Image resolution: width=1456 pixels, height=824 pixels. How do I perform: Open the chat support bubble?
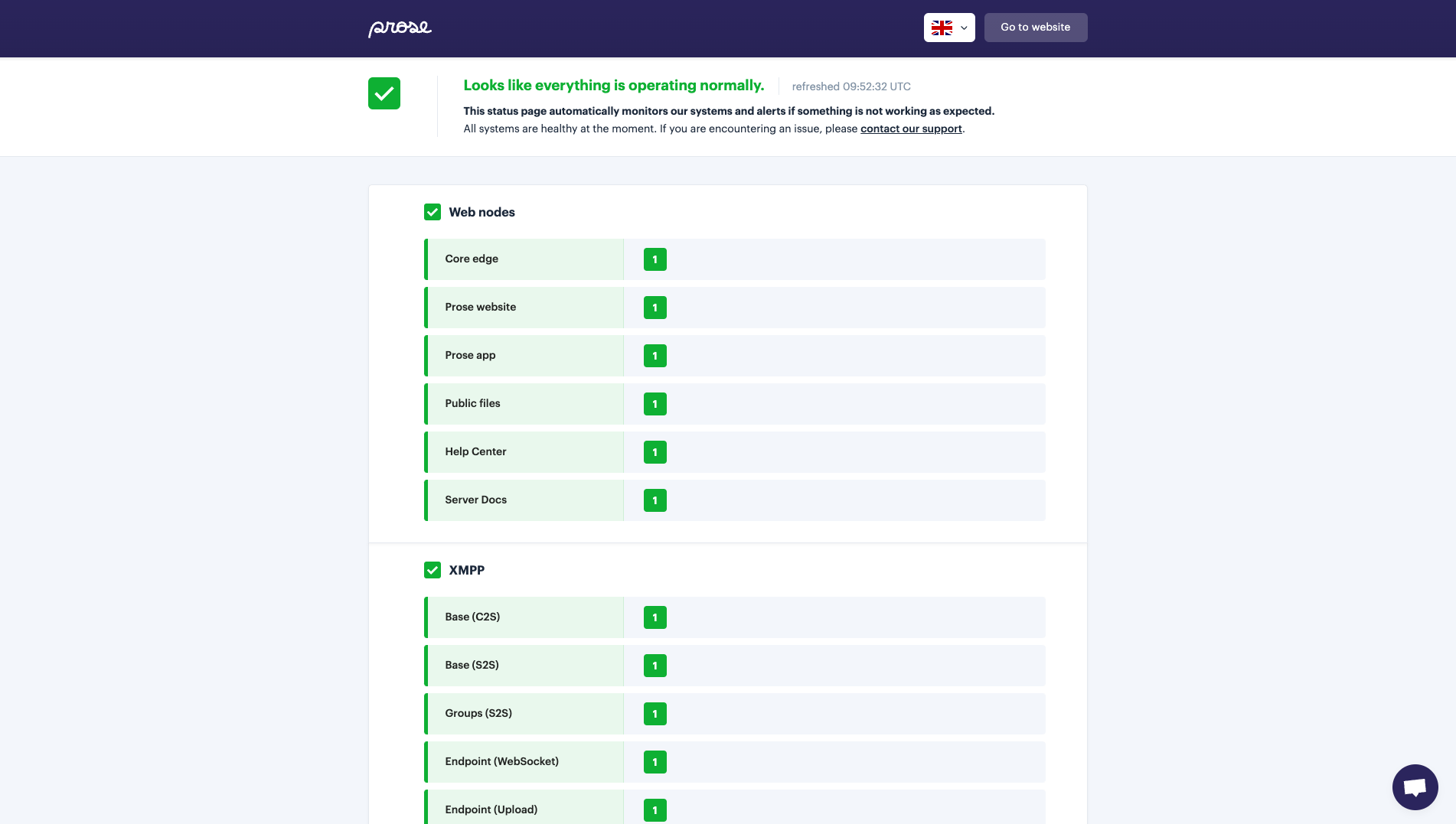[x=1415, y=787]
